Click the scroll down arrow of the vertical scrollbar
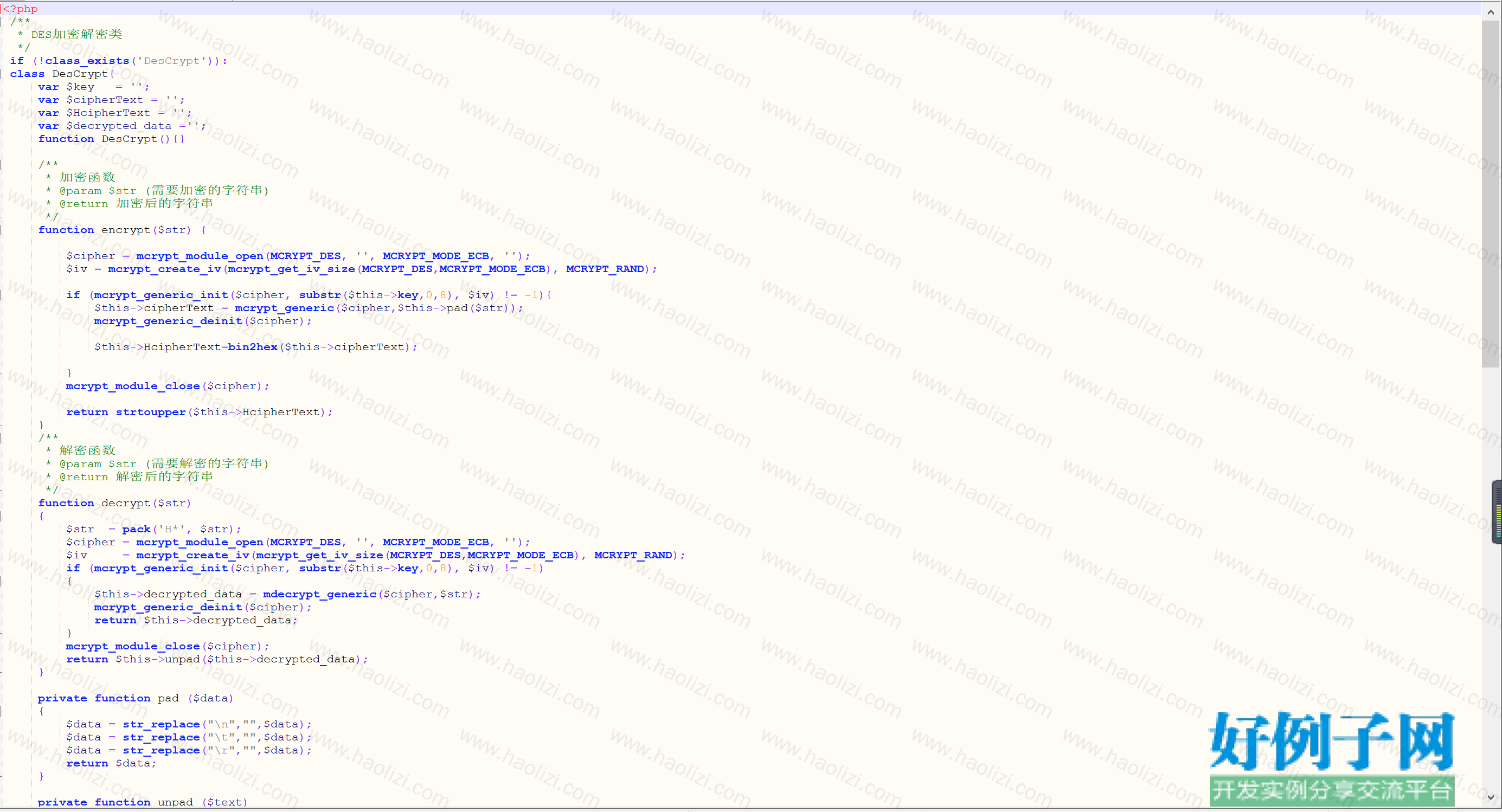1502x812 pixels. 1491,798
